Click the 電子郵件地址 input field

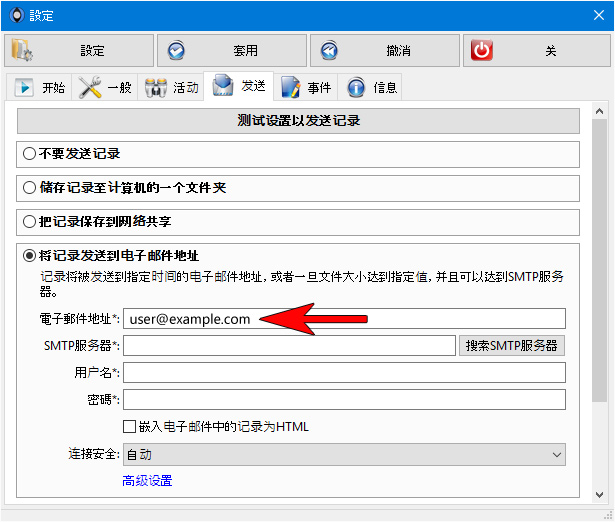point(344,319)
